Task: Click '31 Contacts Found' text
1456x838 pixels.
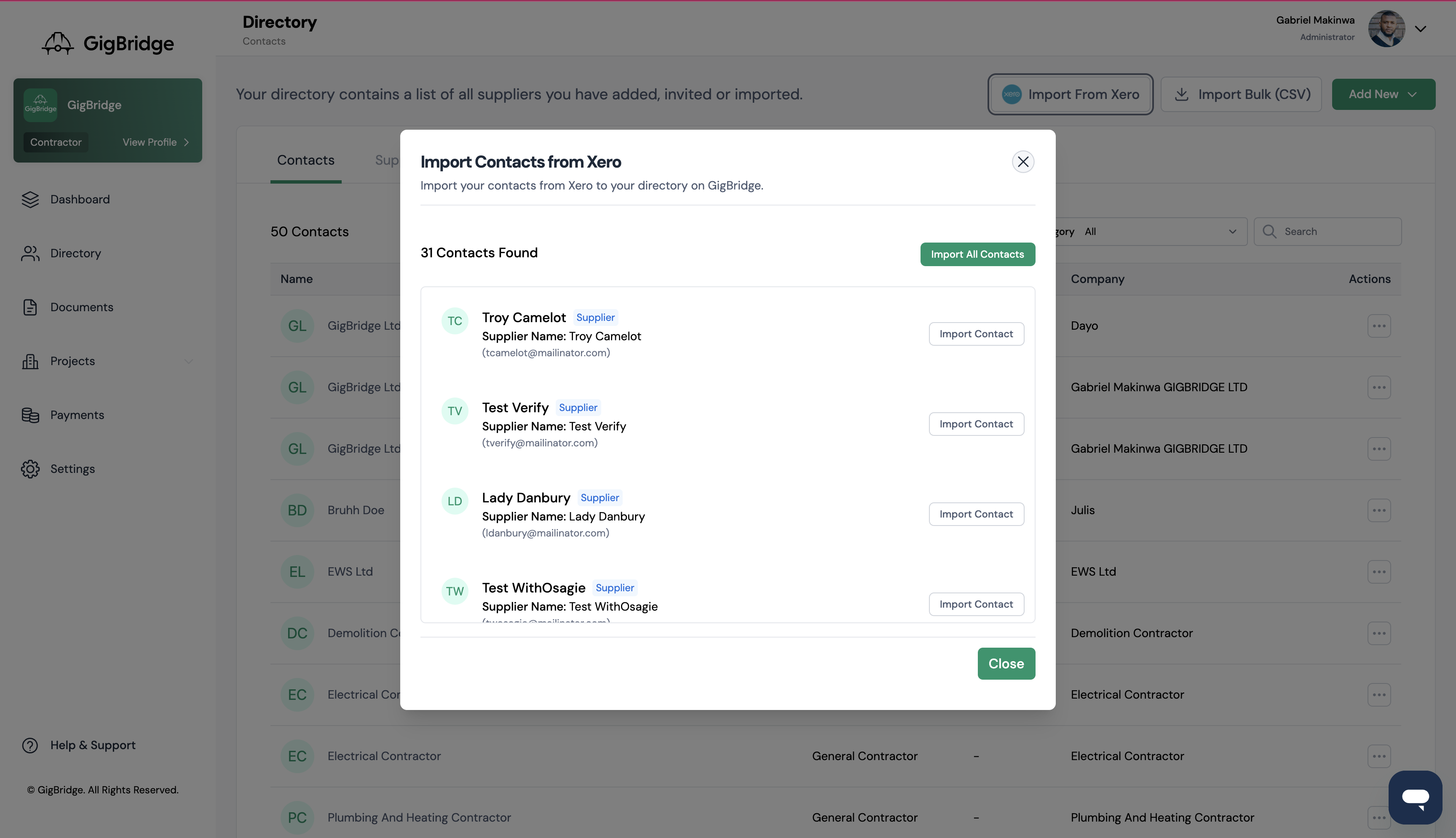Action: 479,253
